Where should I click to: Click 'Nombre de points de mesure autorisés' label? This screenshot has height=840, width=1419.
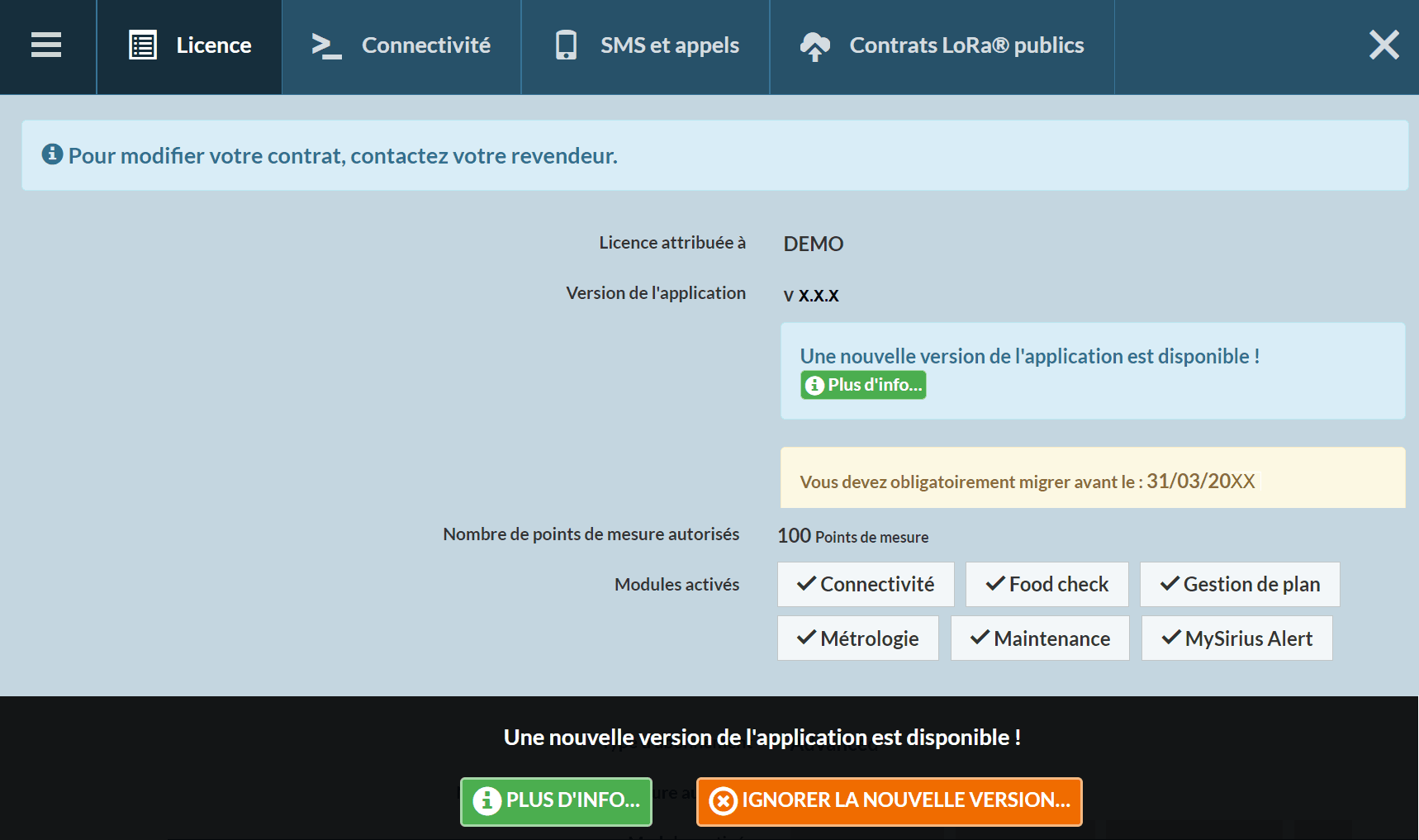(x=591, y=534)
